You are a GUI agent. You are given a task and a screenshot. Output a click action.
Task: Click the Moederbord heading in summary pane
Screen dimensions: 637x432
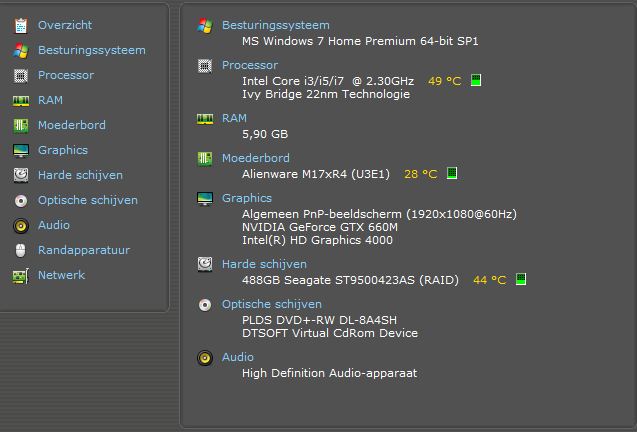256,158
